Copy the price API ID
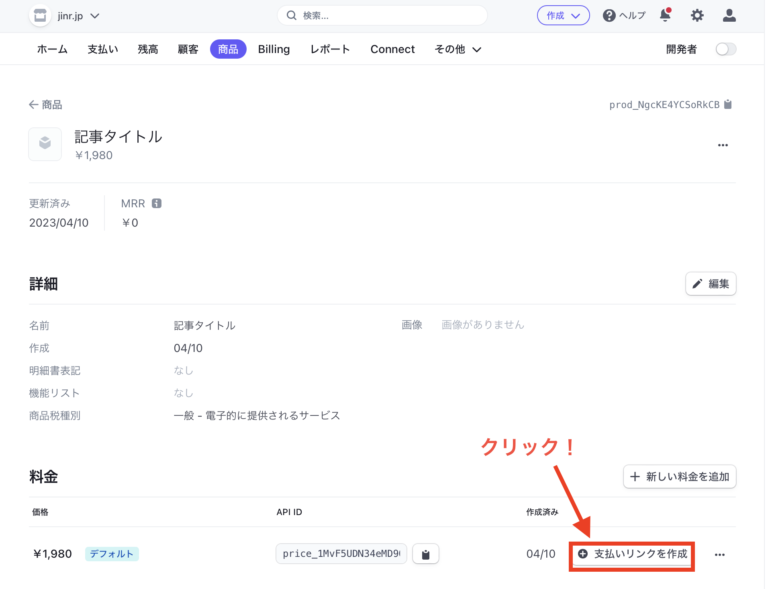The height and width of the screenshot is (589, 768). click(425, 554)
